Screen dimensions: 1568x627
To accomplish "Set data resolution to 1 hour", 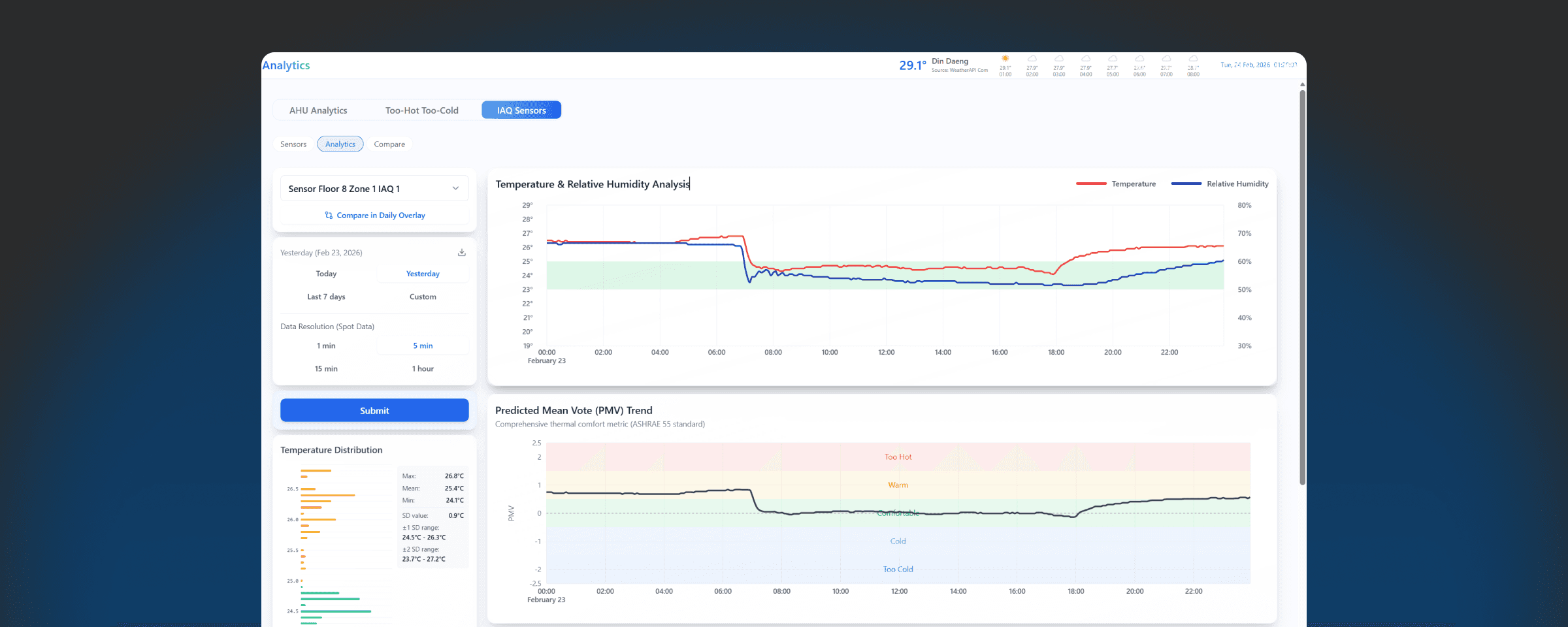I will 423,368.
